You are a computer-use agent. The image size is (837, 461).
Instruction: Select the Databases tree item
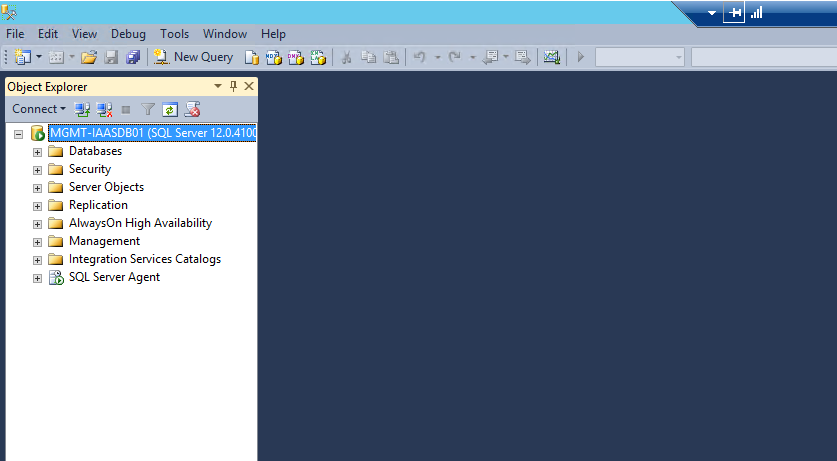coord(96,151)
